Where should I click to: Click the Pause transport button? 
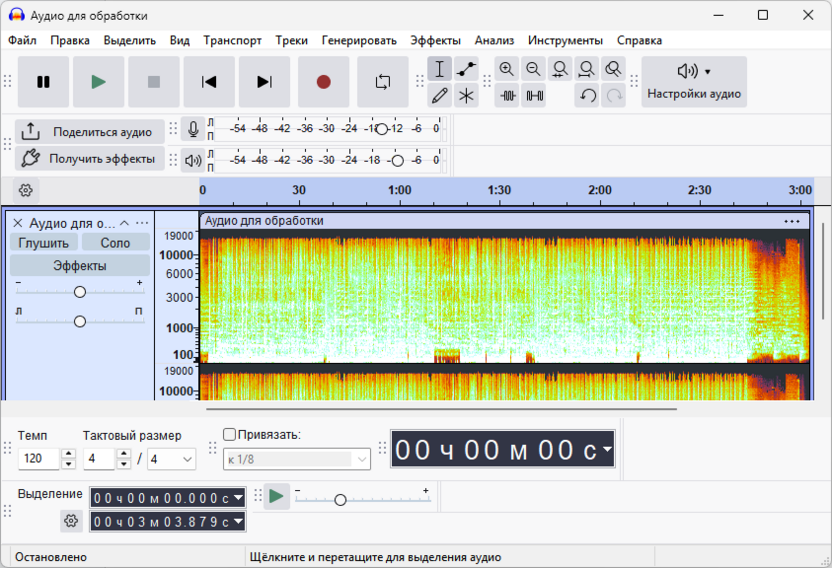coord(44,82)
